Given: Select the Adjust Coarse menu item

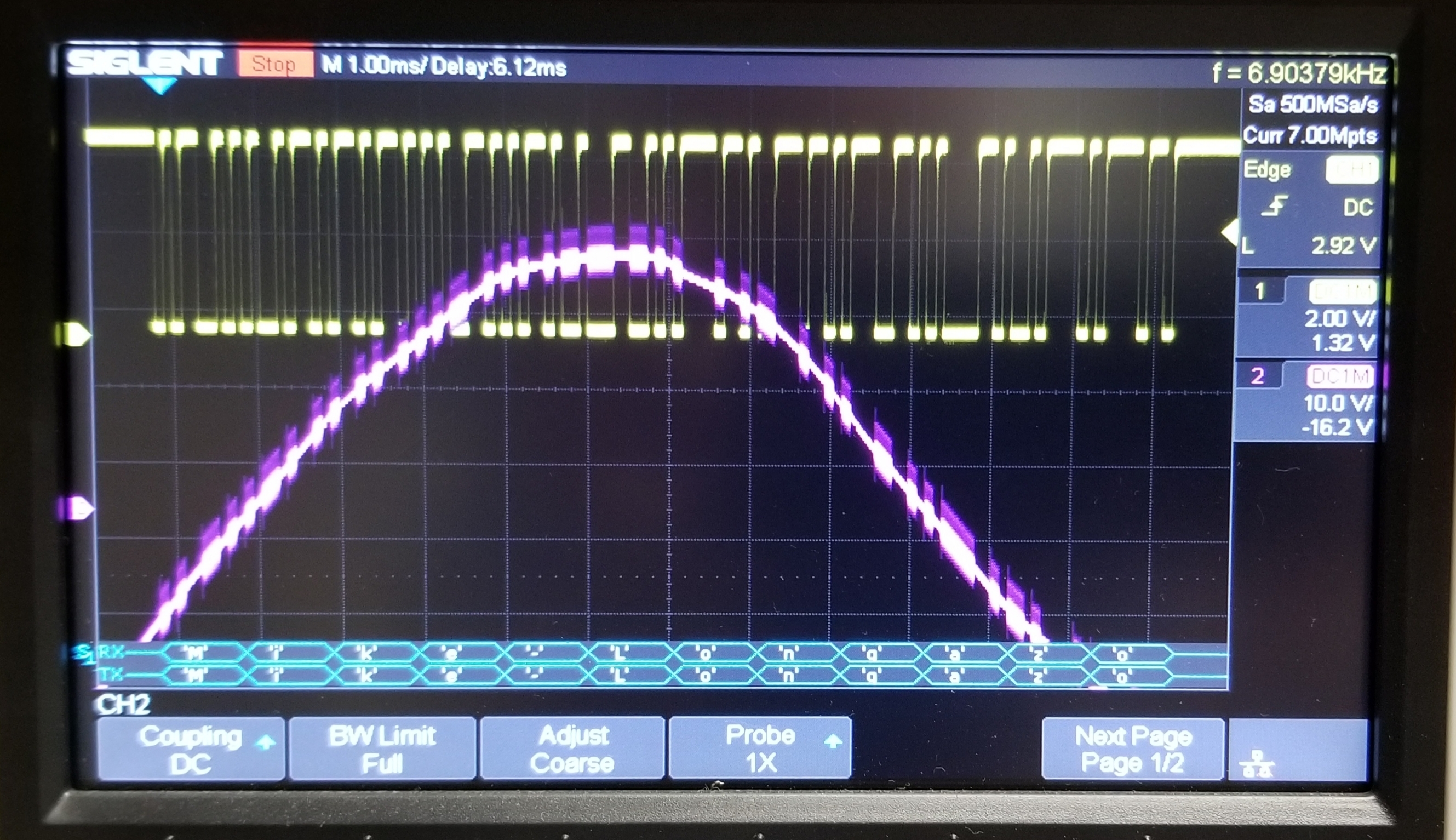Looking at the screenshot, I should coord(572,749).
